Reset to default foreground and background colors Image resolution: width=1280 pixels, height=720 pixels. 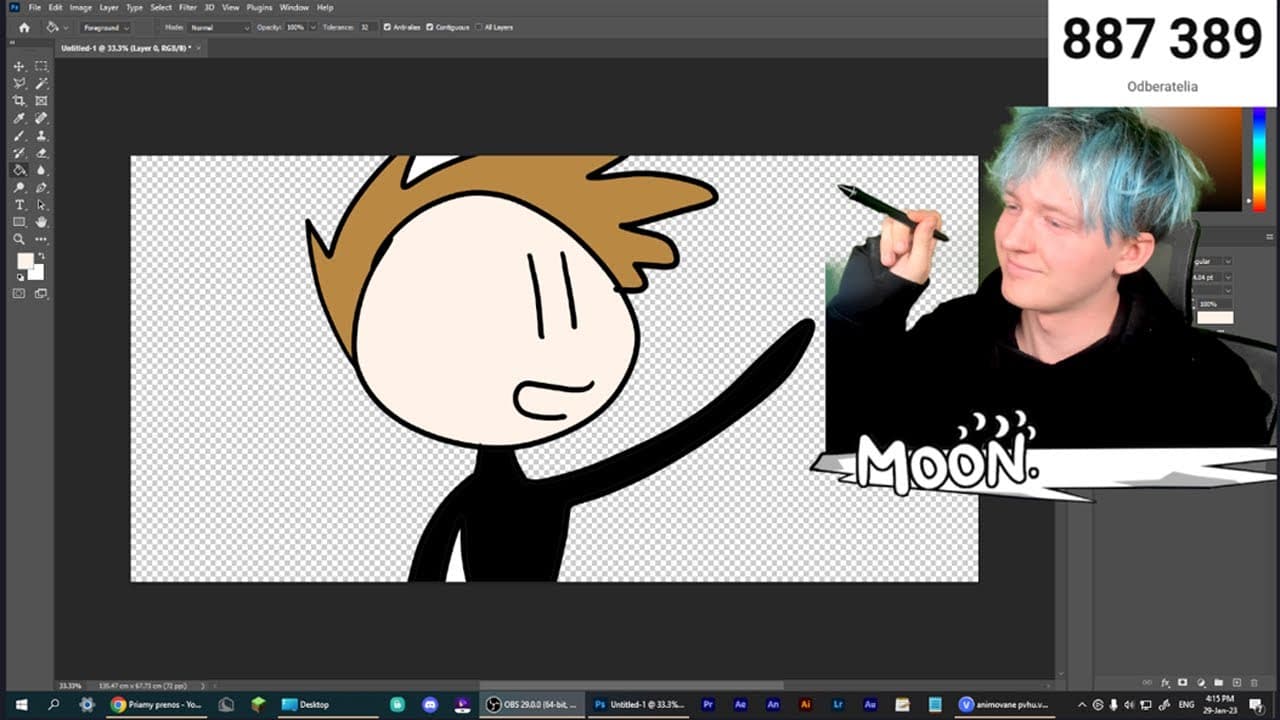19,277
